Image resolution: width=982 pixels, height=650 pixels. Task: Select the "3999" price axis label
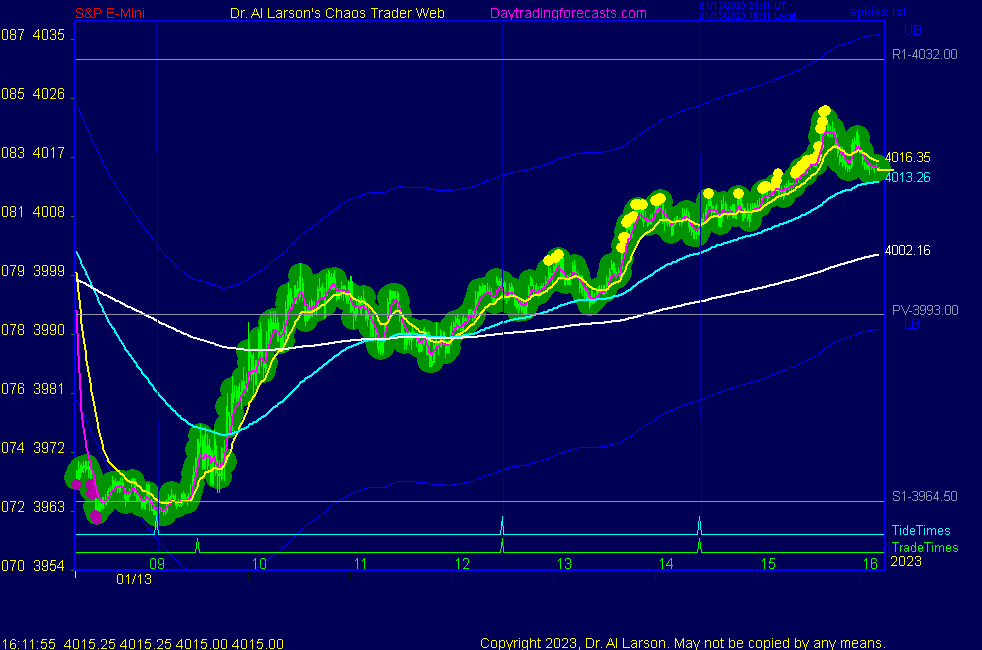point(49,271)
